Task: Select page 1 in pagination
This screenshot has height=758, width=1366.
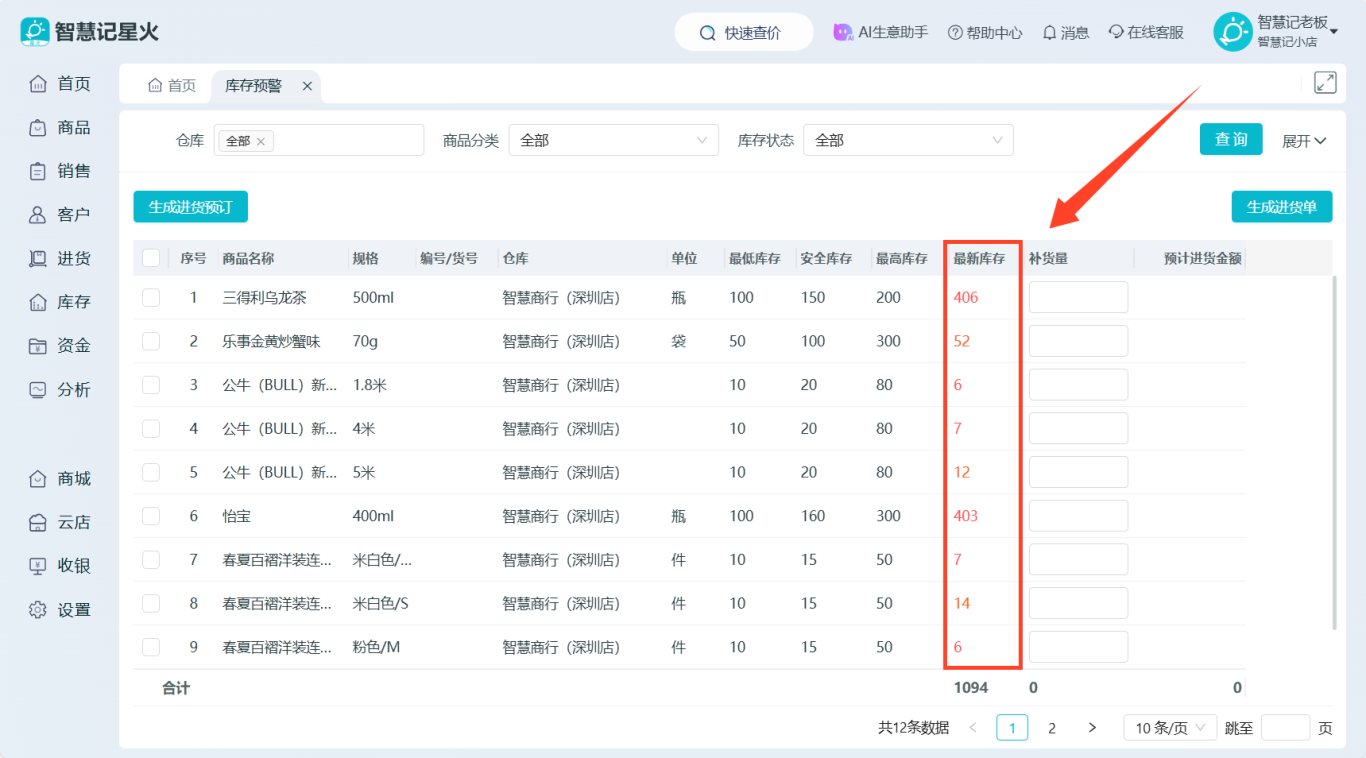Action: tap(1012, 728)
